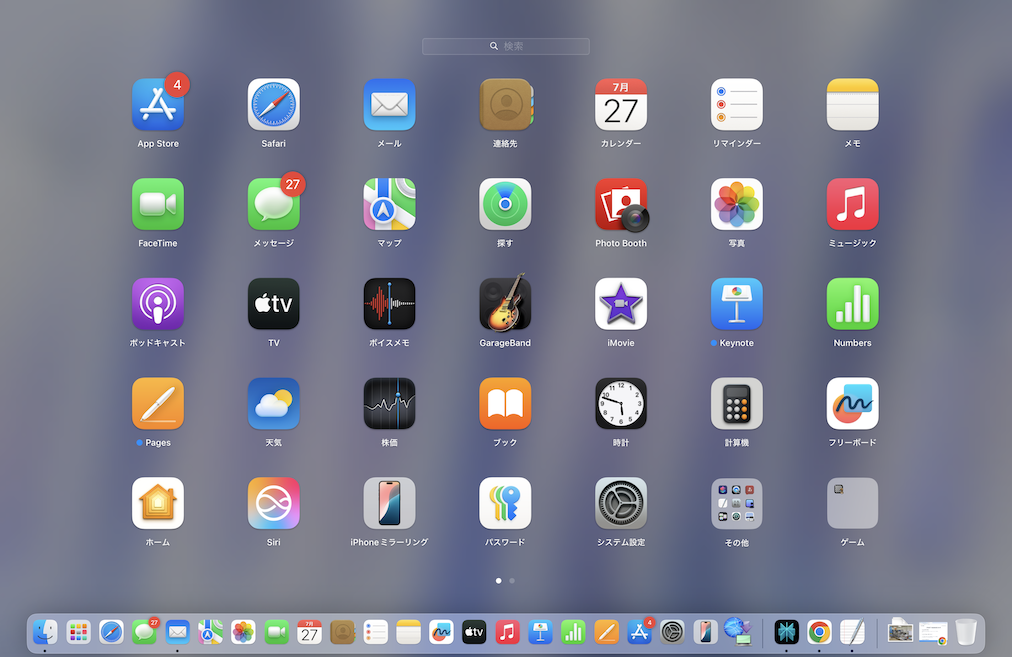Launch GarageBand
The width and height of the screenshot is (1012, 657).
pyautogui.click(x=505, y=303)
